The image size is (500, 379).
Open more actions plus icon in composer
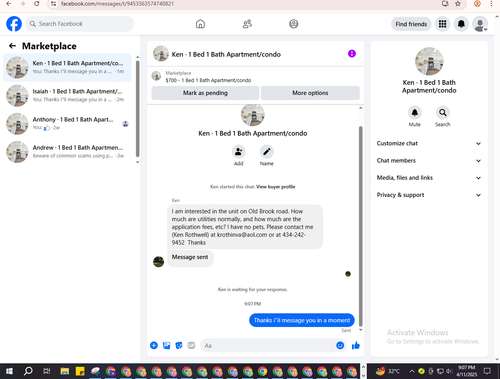pos(154,345)
